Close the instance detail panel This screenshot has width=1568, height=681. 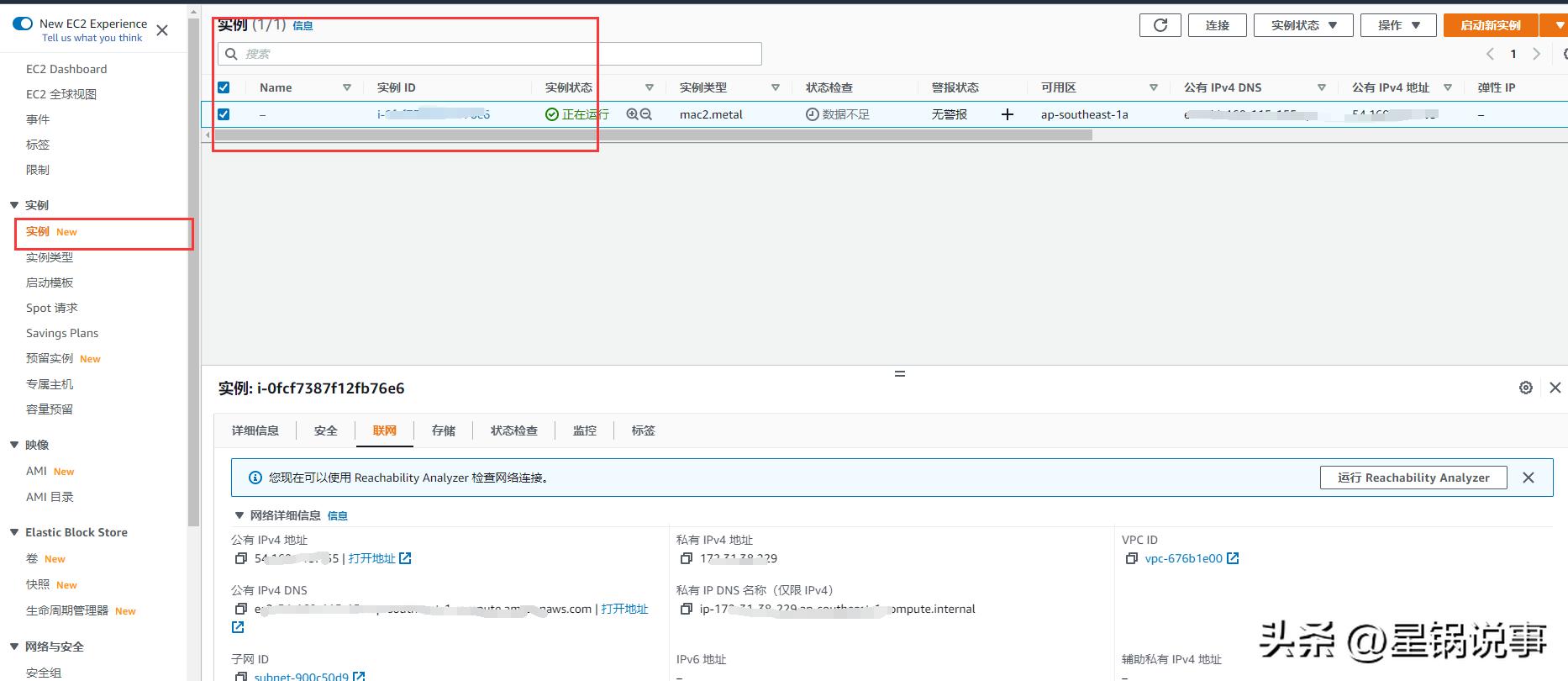pyautogui.click(x=1555, y=388)
